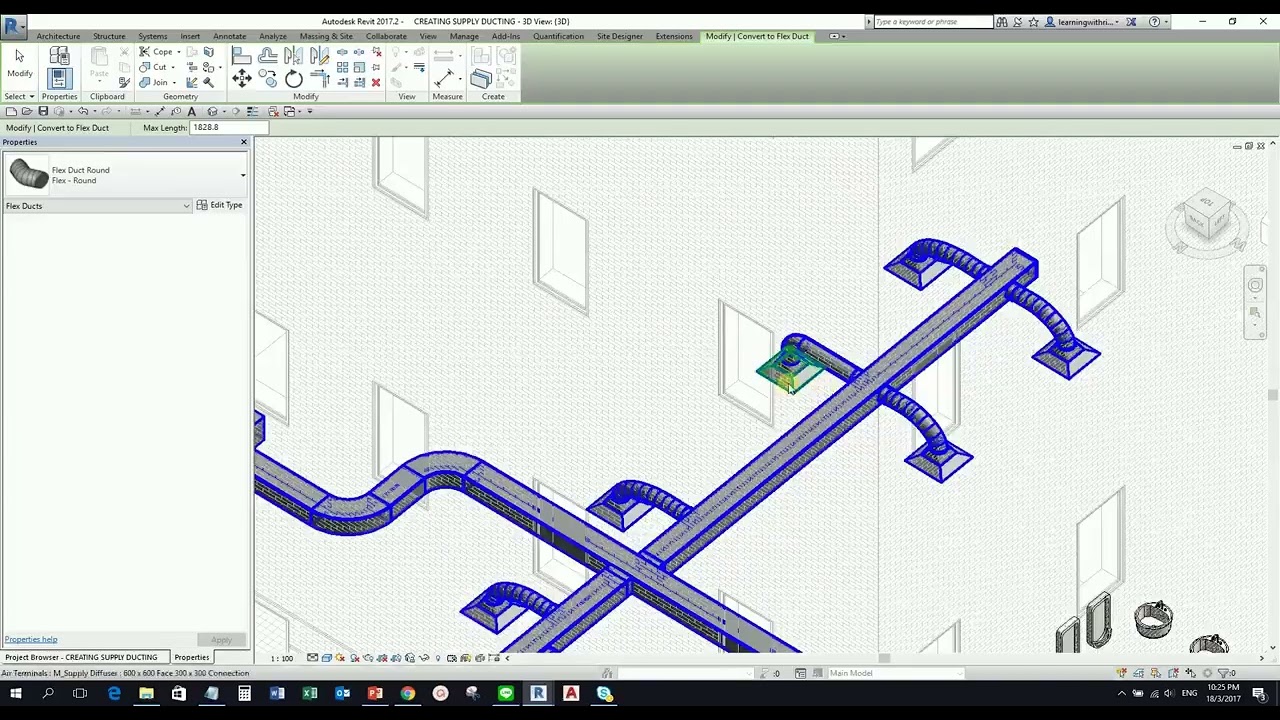Switch to the Collaborate tab
The height and width of the screenshot is (720, 1280).
pyautogui.click(x=386, y=36)
